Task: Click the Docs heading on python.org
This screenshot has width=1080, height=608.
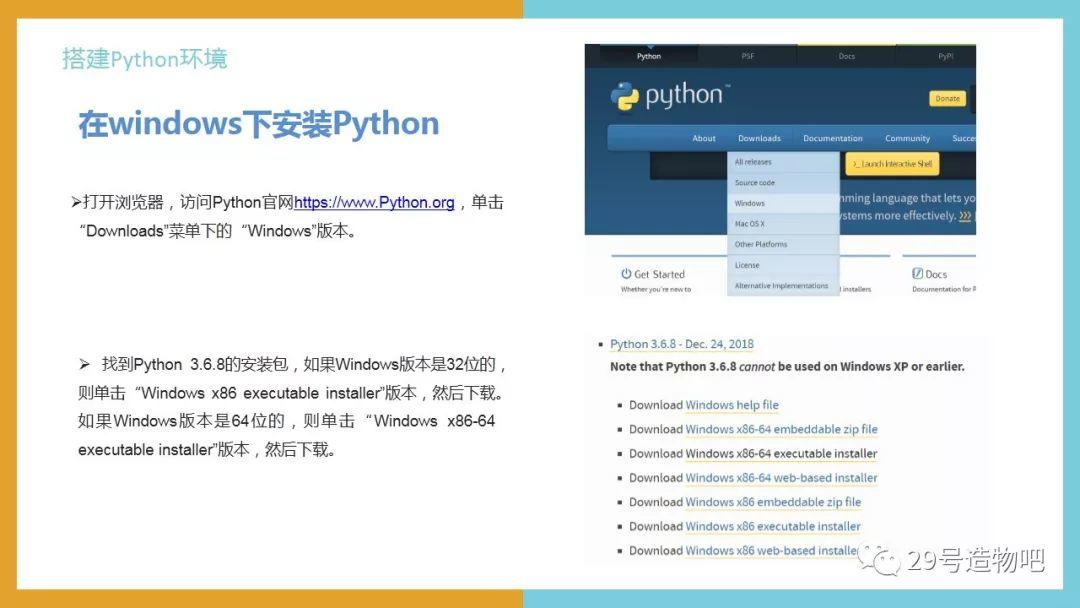Action: 935,274
